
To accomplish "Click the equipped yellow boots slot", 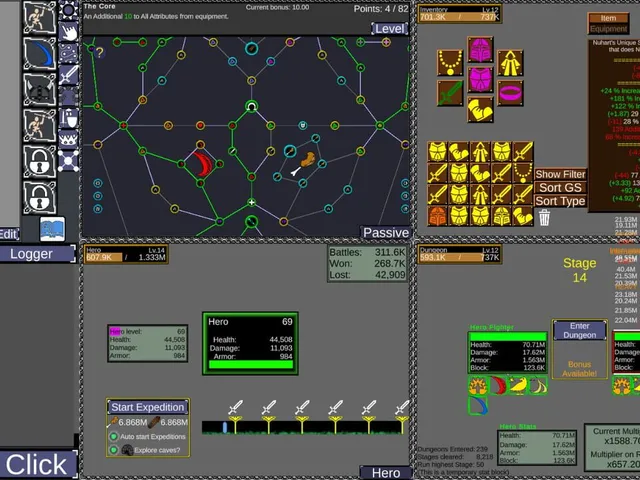I will point(480,109).
